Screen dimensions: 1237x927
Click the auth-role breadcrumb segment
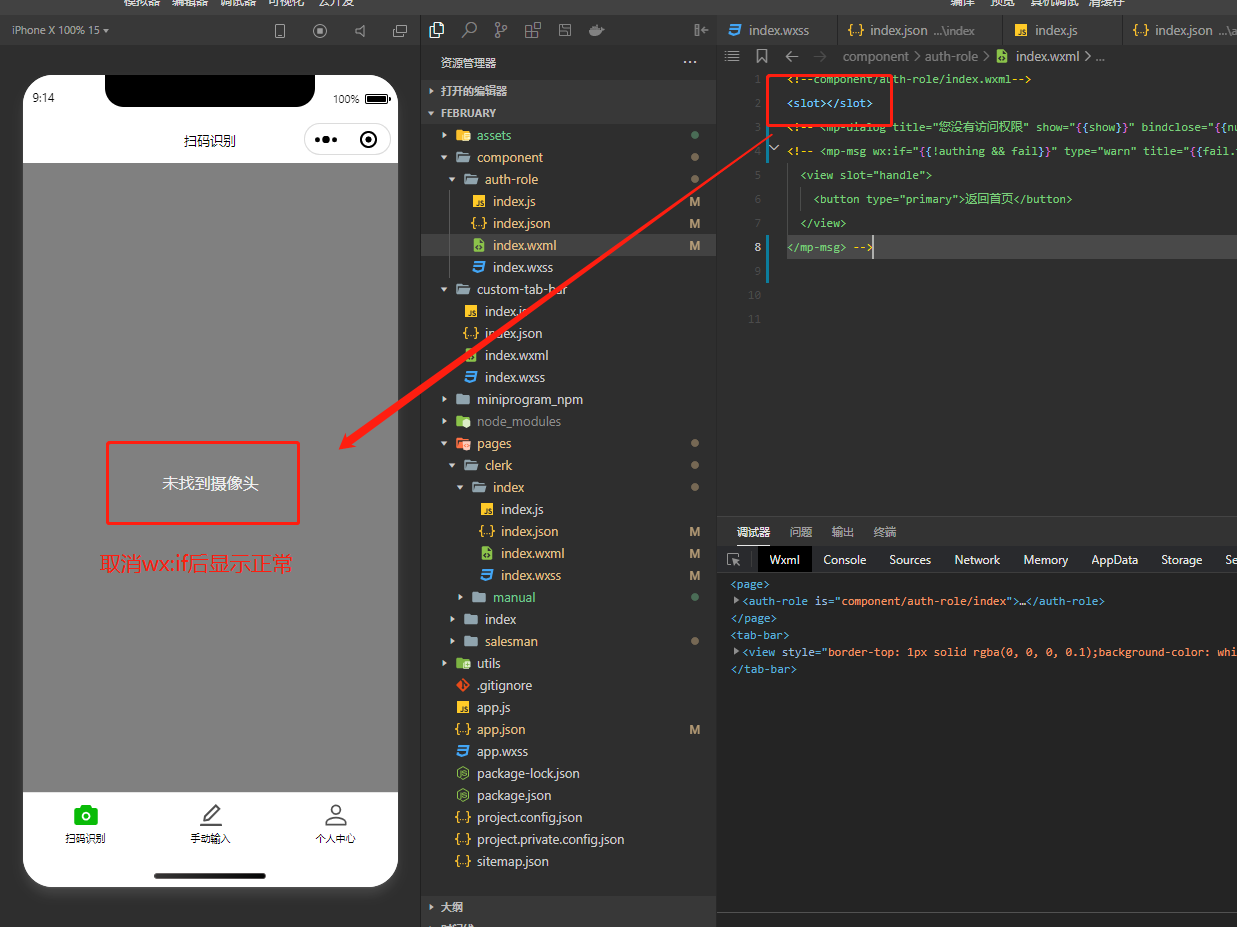point(951,57)
